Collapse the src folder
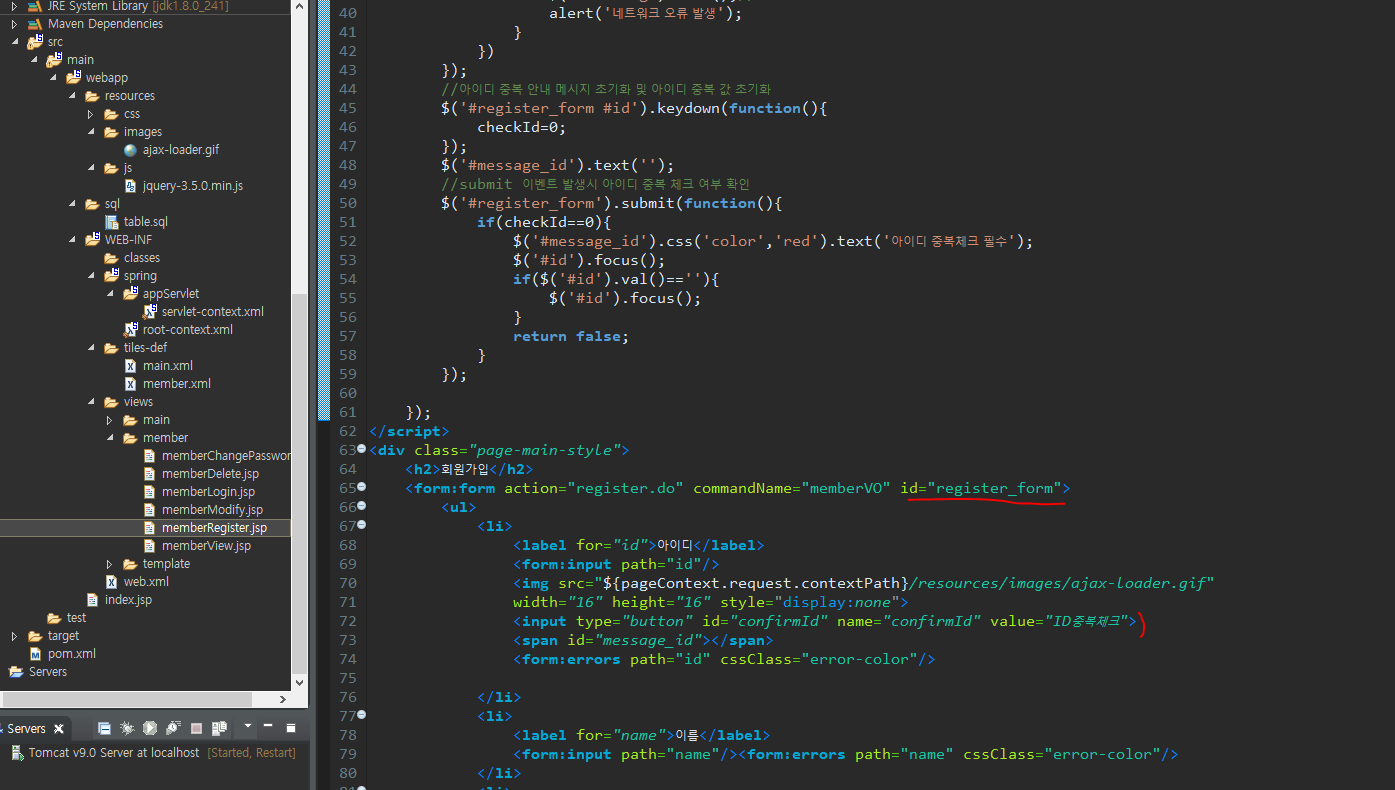The image size is (1395, 790). (15, 42)
